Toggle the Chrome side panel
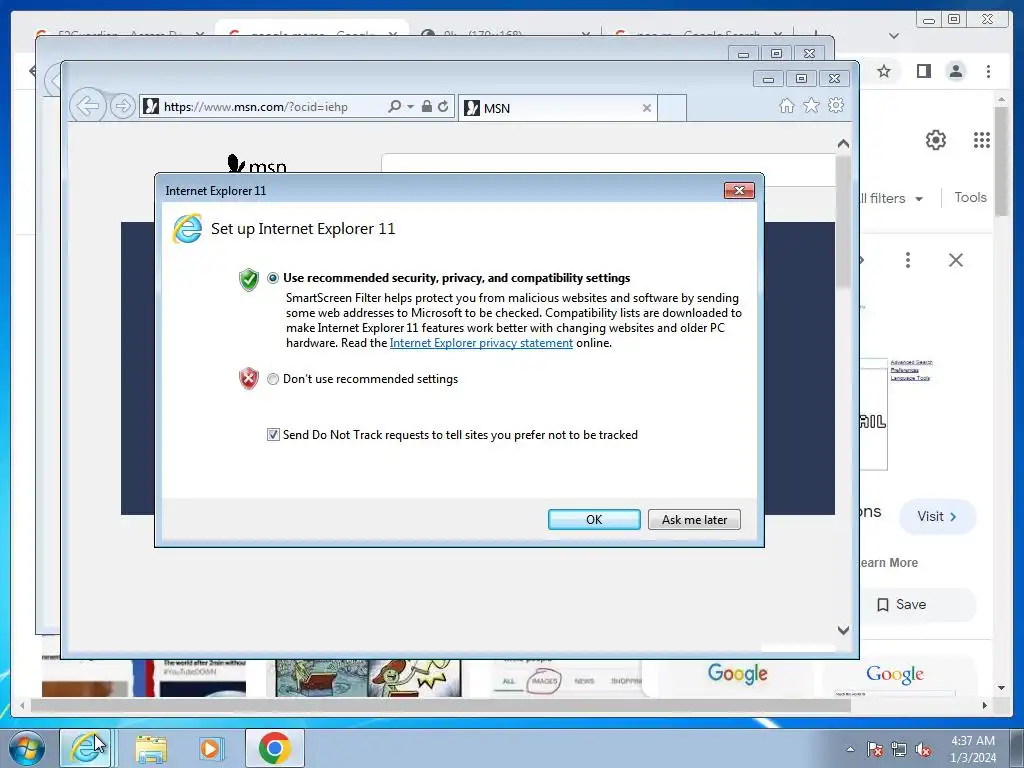This screenshot has width=1024, height=768. tap(923, 71)
